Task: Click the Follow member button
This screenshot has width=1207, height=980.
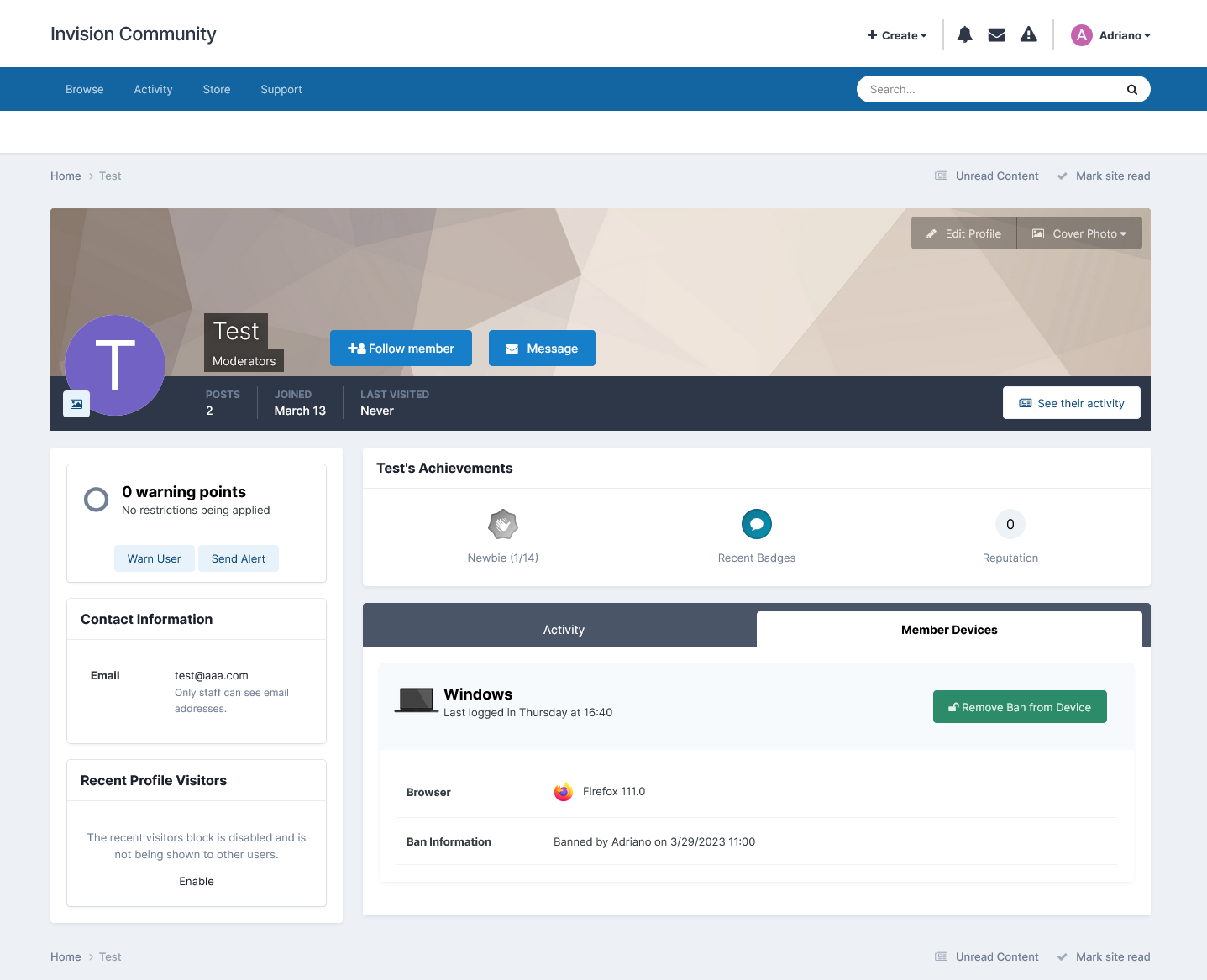Action: click(x=401, y=349)
